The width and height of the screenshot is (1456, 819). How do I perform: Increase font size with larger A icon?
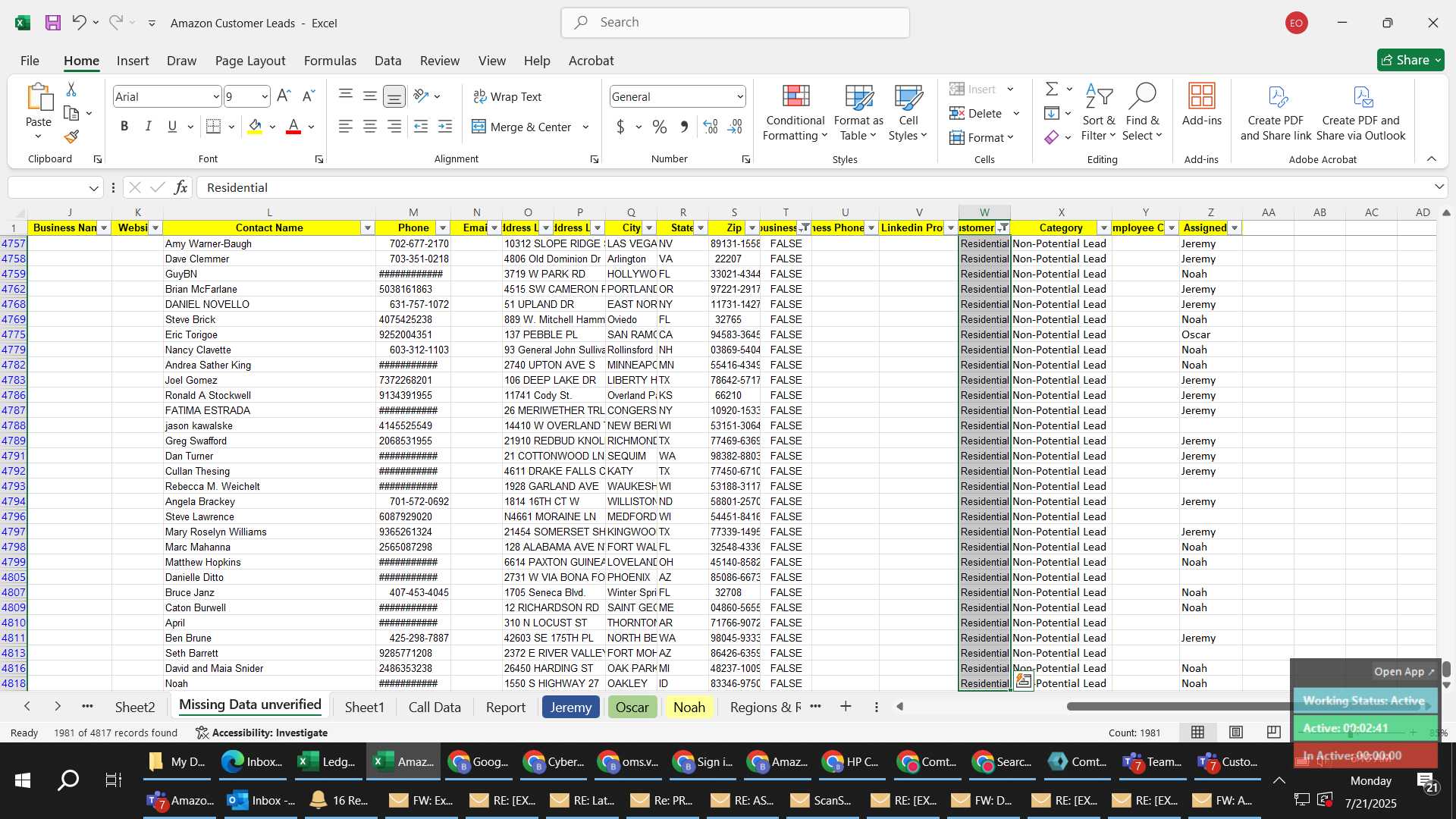[284, 96]
